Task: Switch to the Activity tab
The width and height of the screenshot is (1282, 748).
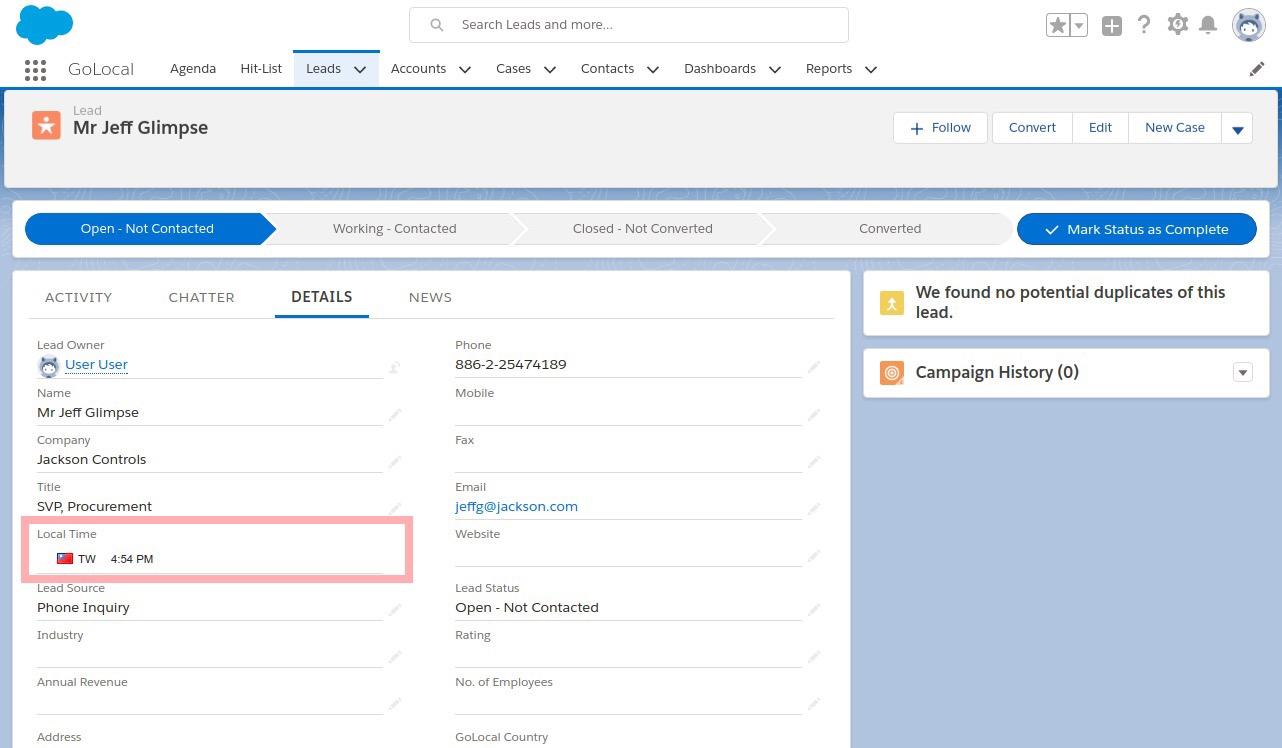Action: pos(78,297)
